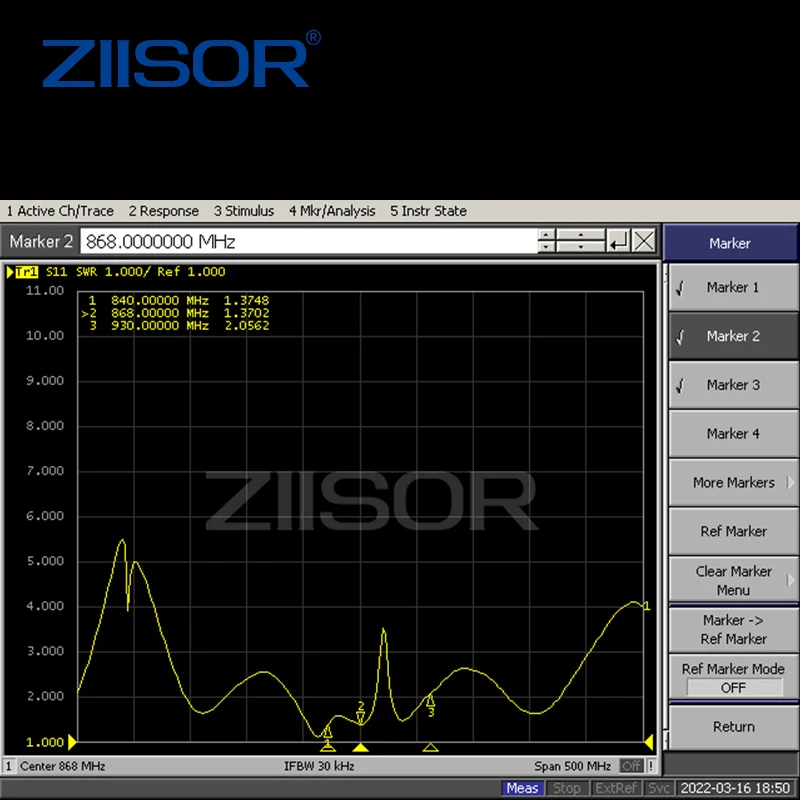Expand the Clear Marker Menu submenu
This screenshot has width=800, height=800.
click(x=733, y=580)
